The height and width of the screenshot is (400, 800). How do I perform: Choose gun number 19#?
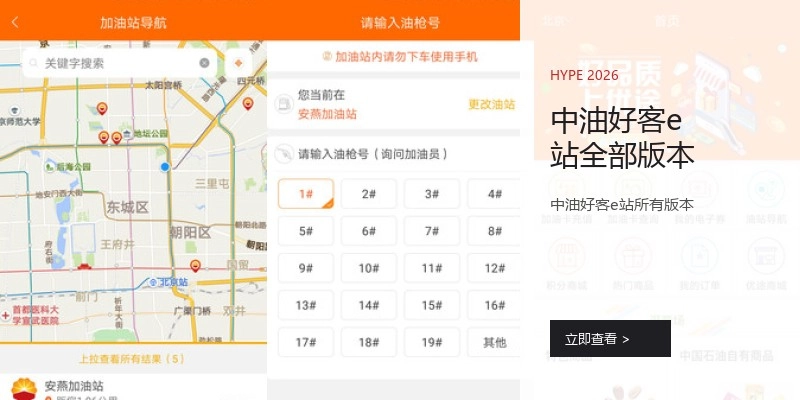pos(432,342)
